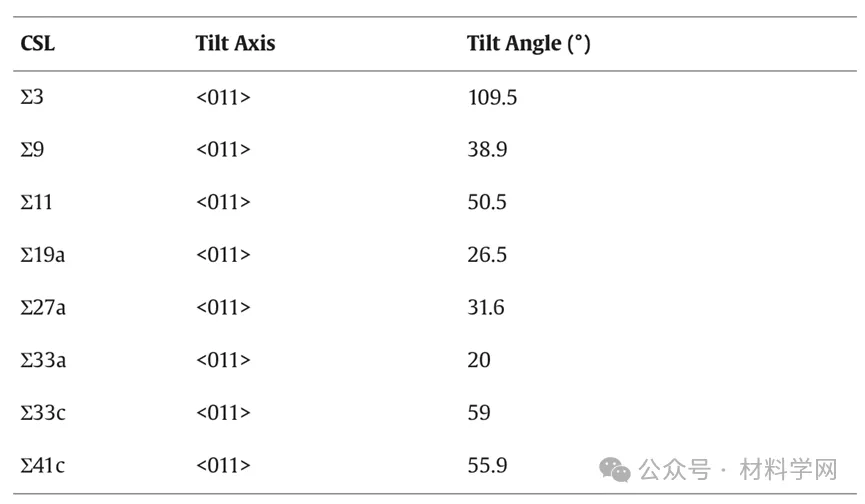This screenshot has width=865, height=504.
Task: Click the 公众号 · 材料学网 watermark text
Action: [x=738, y=470]
